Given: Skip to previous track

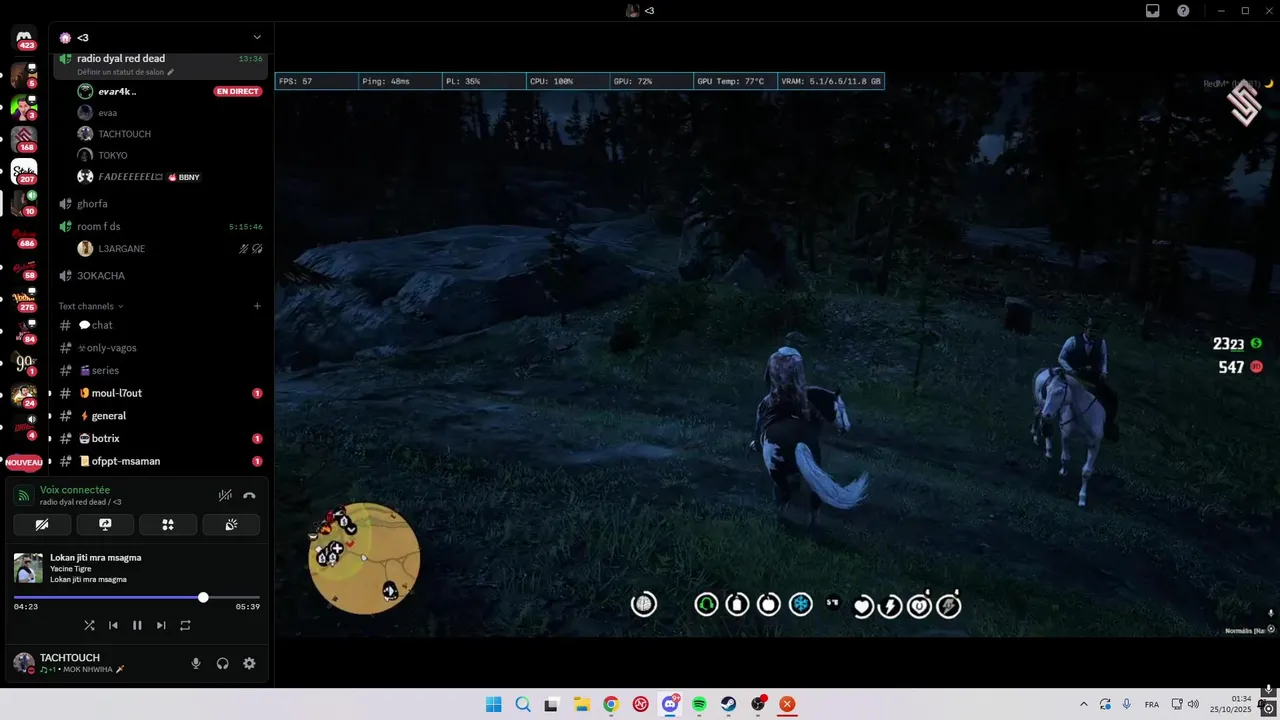Looking at the screenshot, I should [x=113, y=625].
